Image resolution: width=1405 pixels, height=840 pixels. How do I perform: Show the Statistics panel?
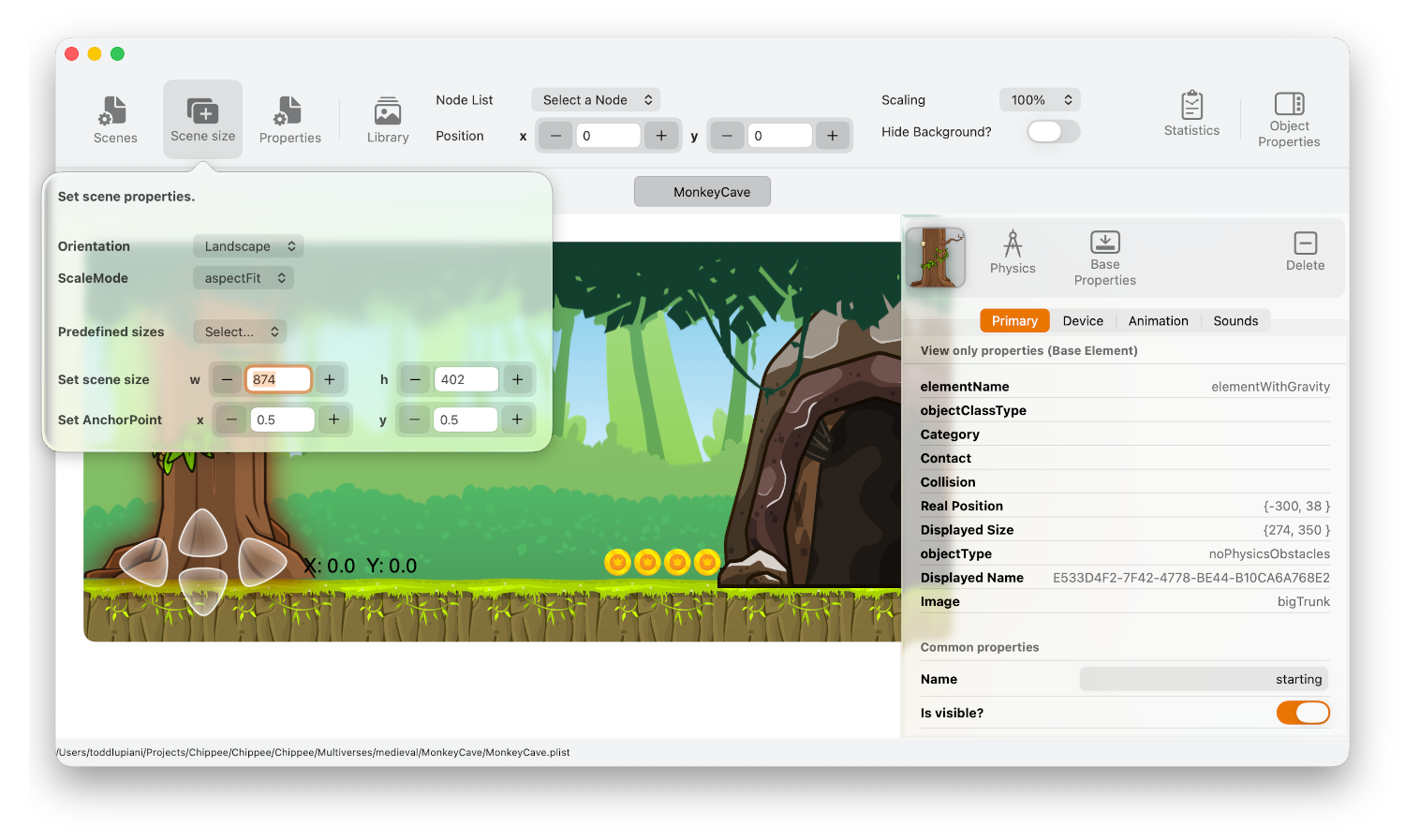[1191, 114]
